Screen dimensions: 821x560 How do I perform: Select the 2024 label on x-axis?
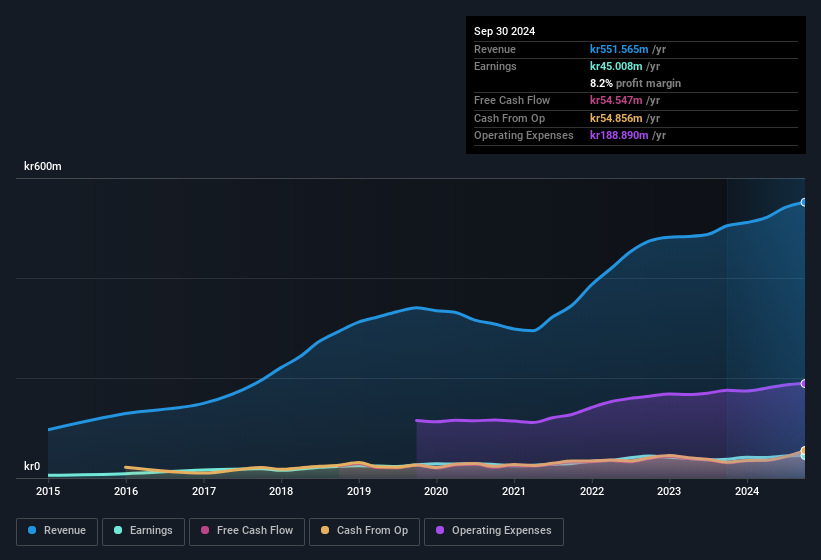tap(747, 491)
